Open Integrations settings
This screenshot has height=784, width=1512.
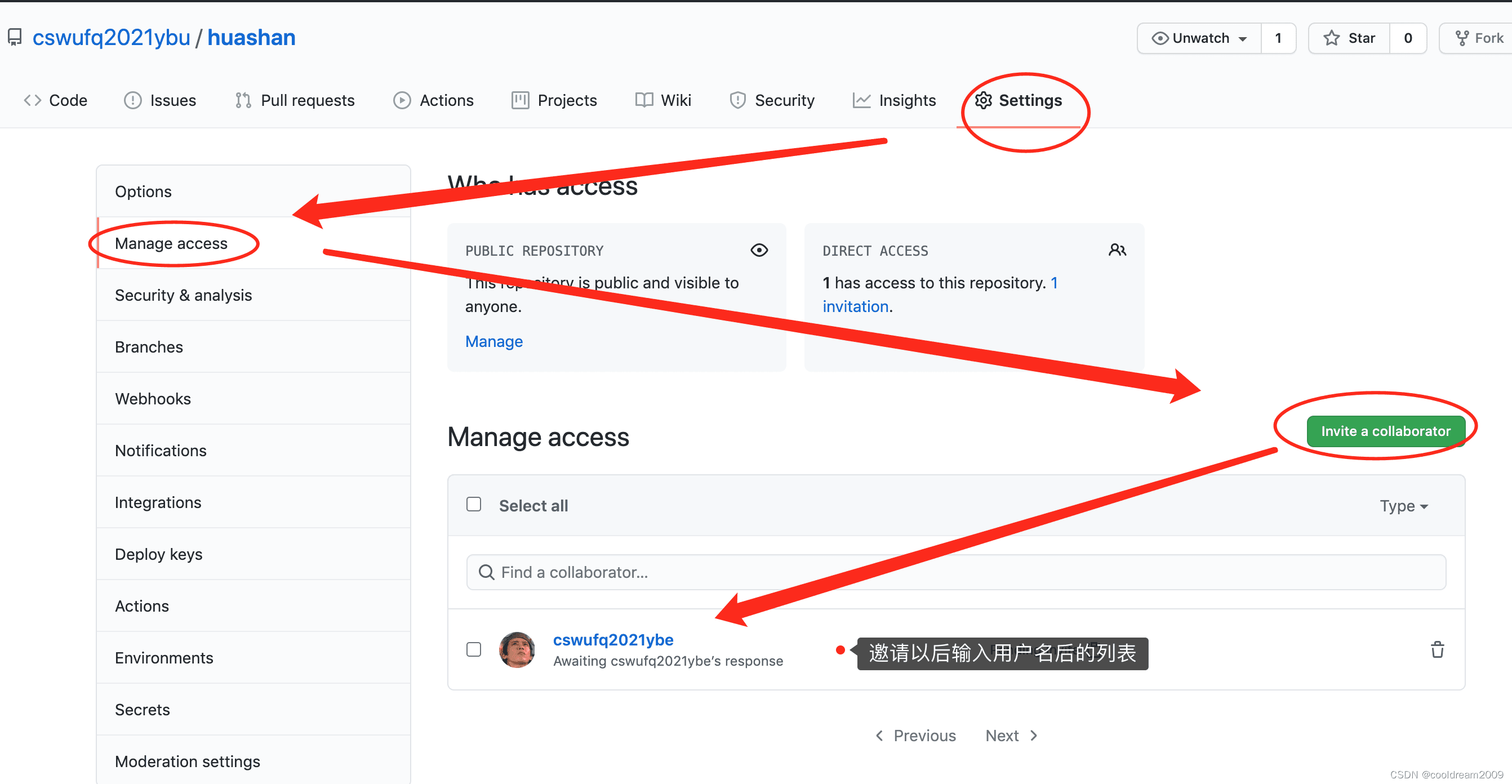[254, 502]
